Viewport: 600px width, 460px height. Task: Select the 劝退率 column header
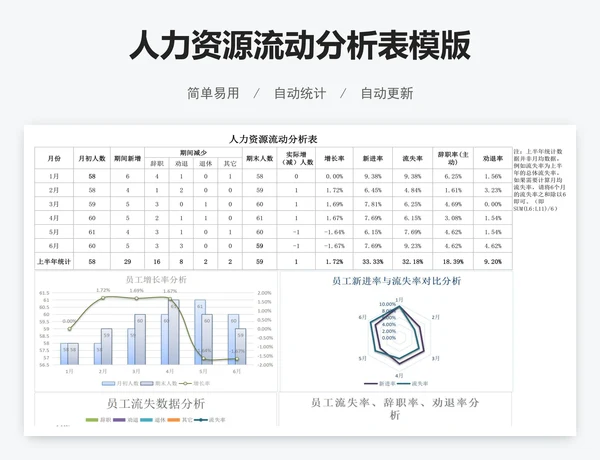click(493, 158)
